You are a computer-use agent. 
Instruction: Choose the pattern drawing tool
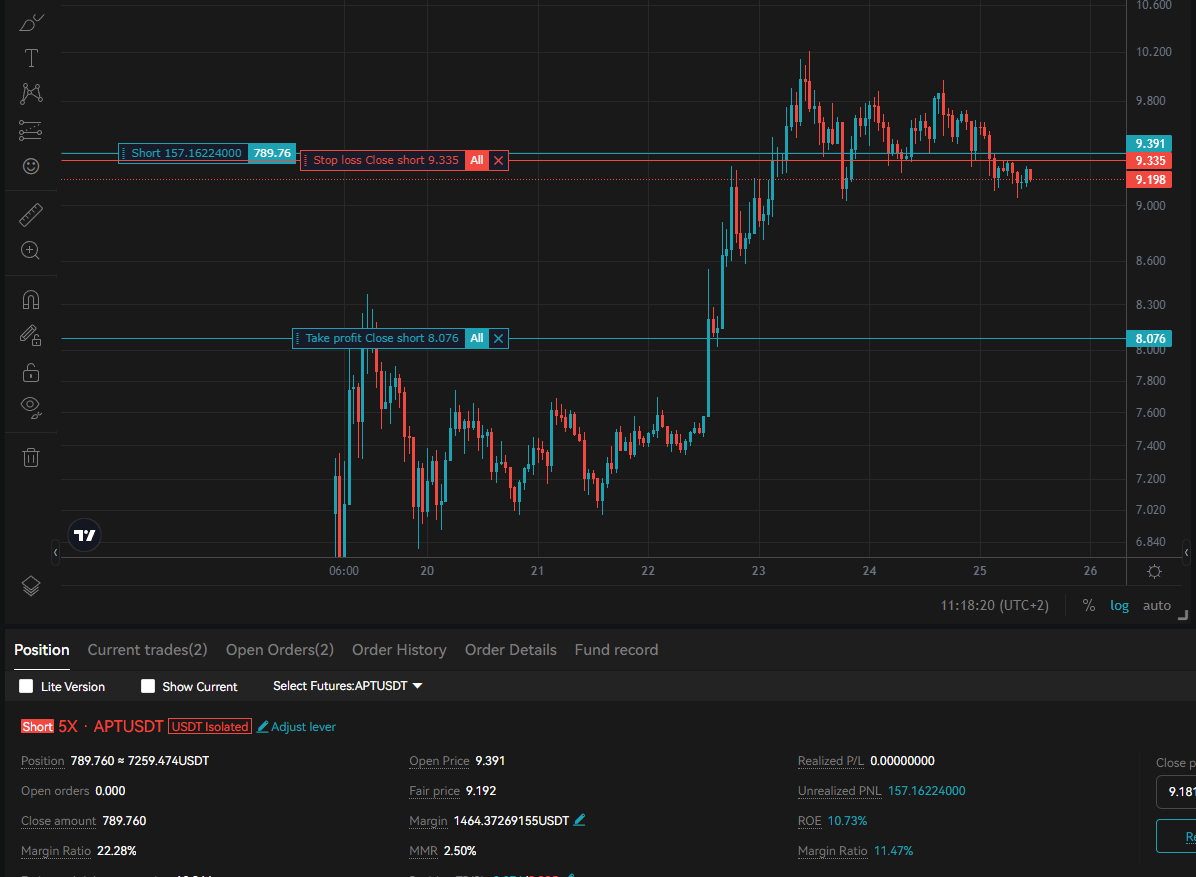tap(31, 94)
